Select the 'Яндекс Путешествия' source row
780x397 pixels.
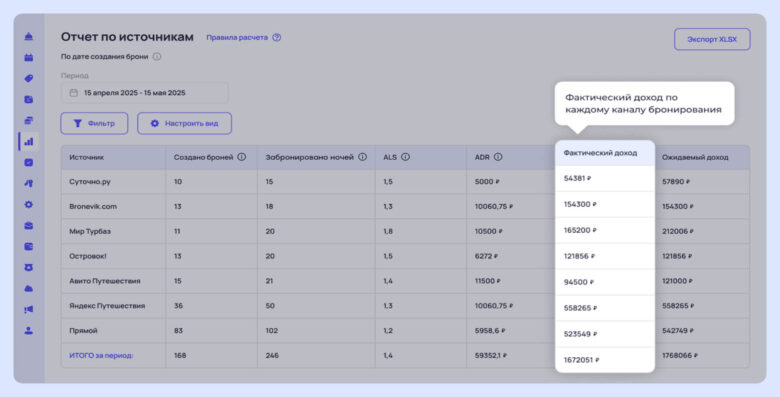[x=405, y=306]
